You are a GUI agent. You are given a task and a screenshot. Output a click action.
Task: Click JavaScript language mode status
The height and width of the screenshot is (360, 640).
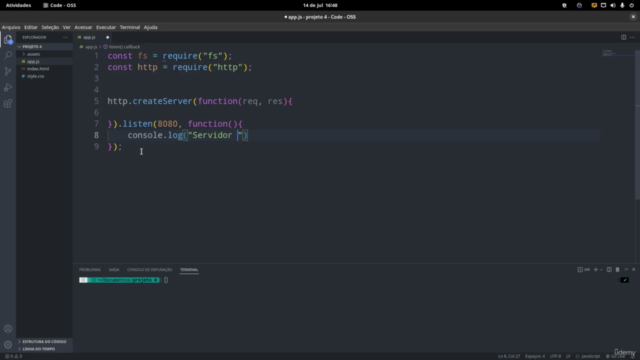[588, 356]
